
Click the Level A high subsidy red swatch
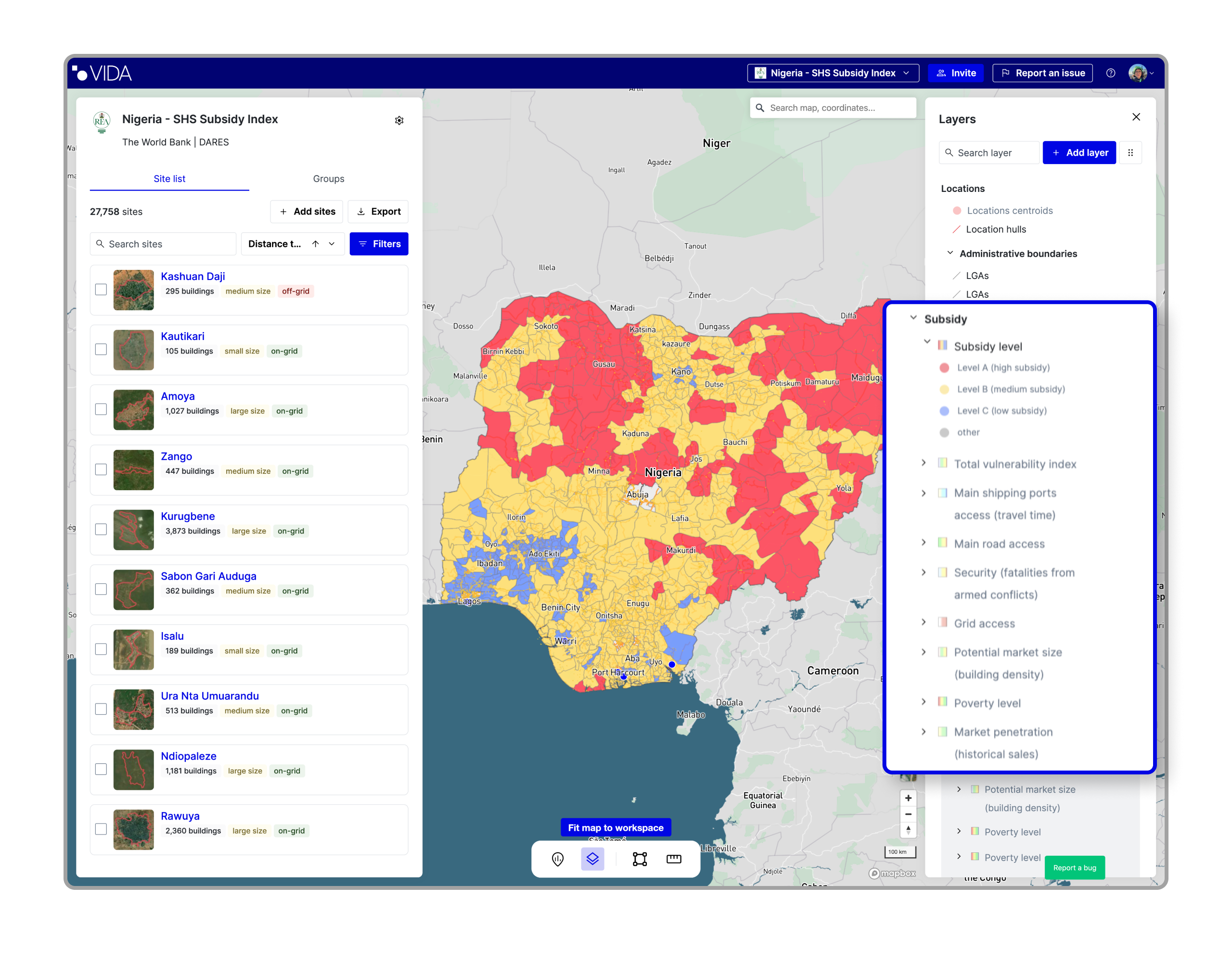[944, 367]
